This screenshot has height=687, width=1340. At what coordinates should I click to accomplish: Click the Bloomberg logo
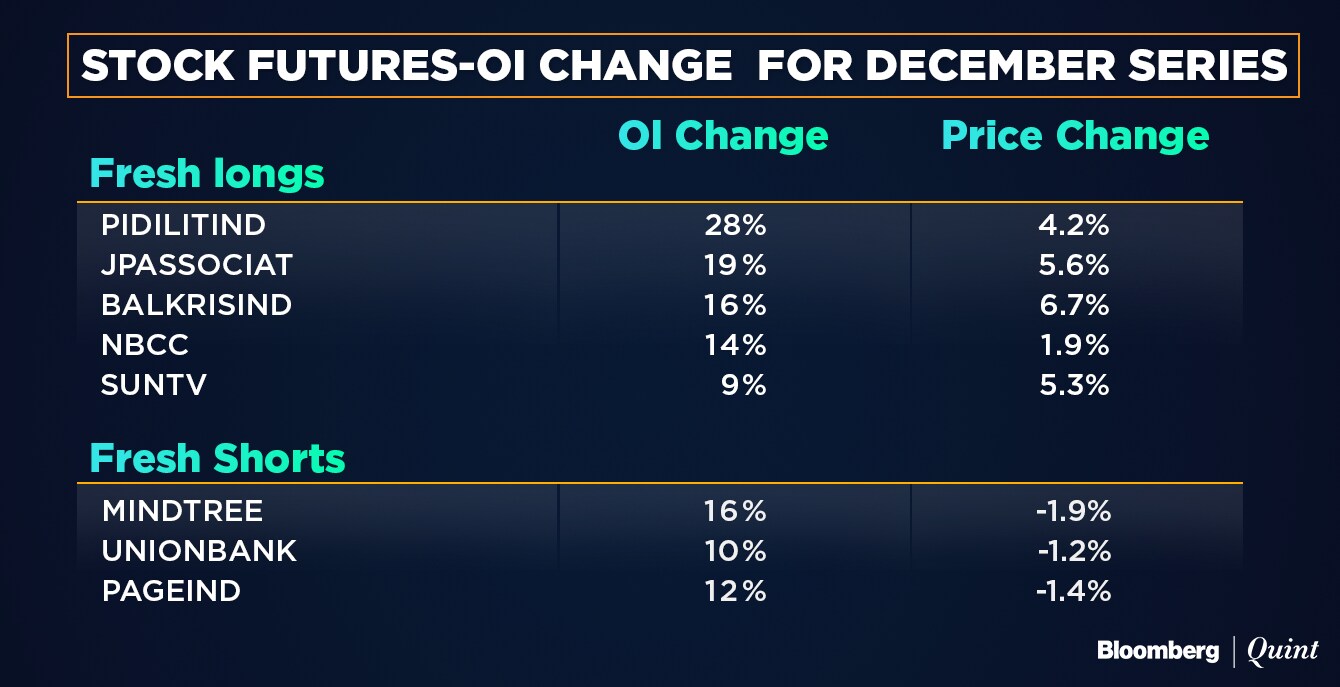point(1158,651)
